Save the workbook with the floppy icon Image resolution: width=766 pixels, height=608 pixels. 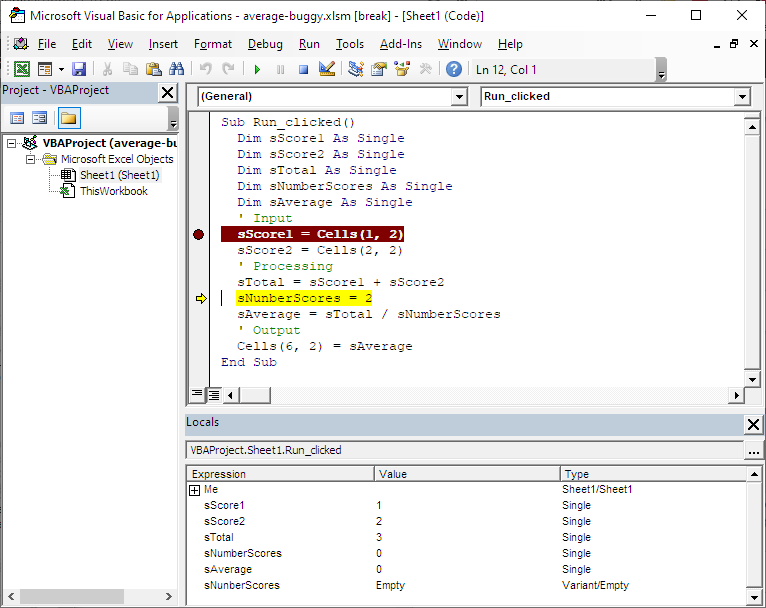click(79, 69)
